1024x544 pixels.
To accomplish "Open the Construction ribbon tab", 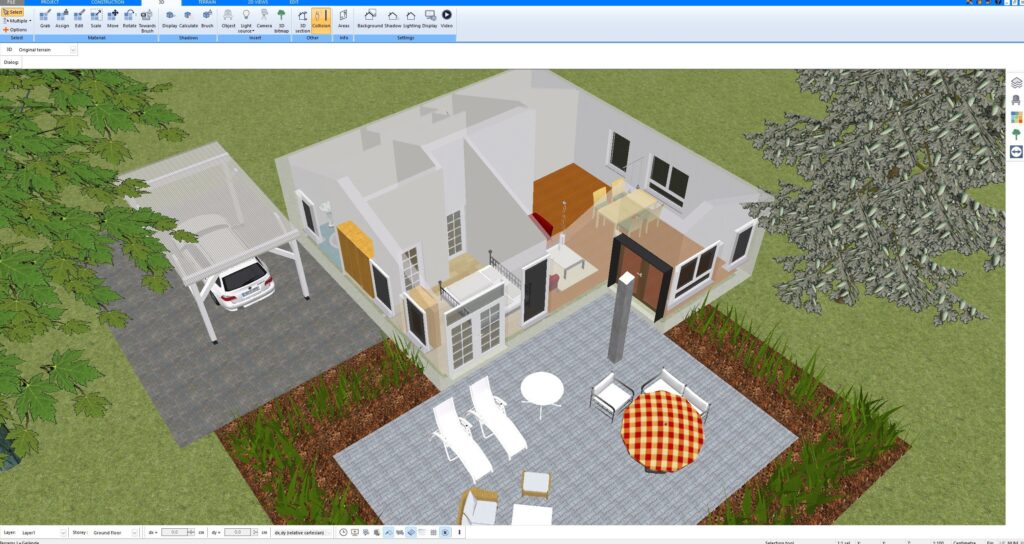I will click(x=108, y=3).
